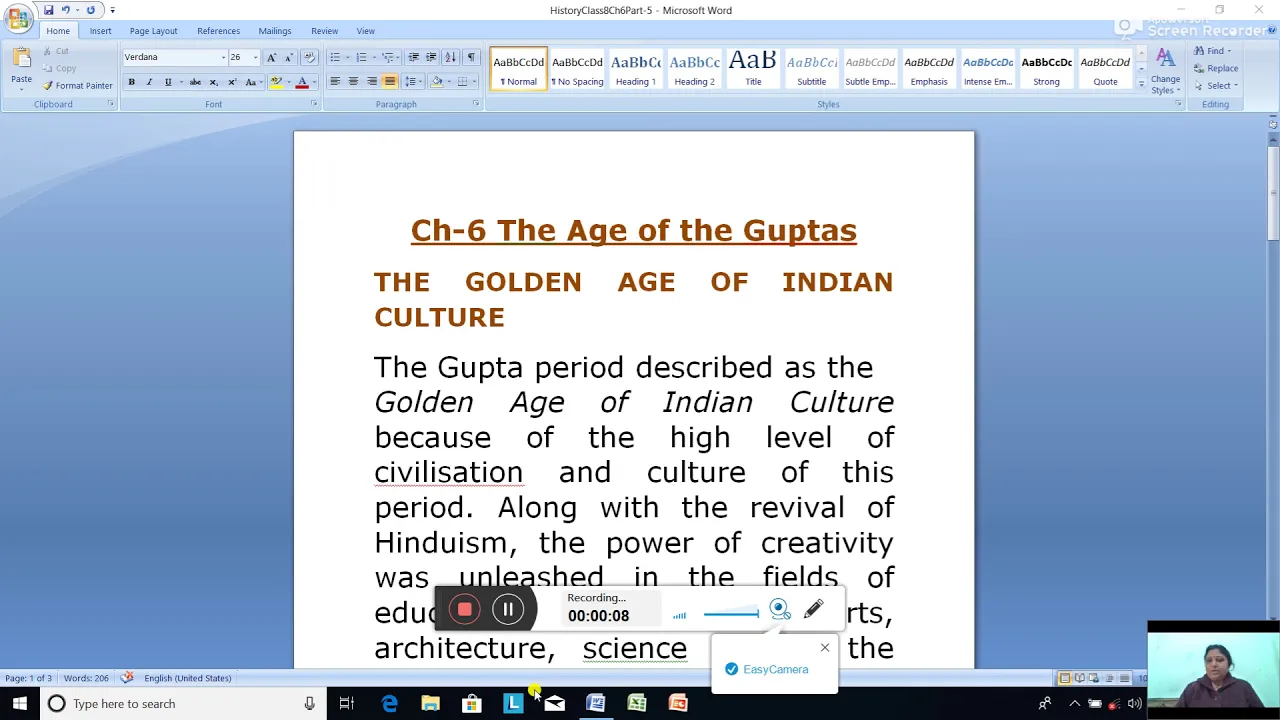Image resolution: width=1280 pixels, height=720 pixels.
Task: Toggle Subscript formatting
Action: [213, 82]
